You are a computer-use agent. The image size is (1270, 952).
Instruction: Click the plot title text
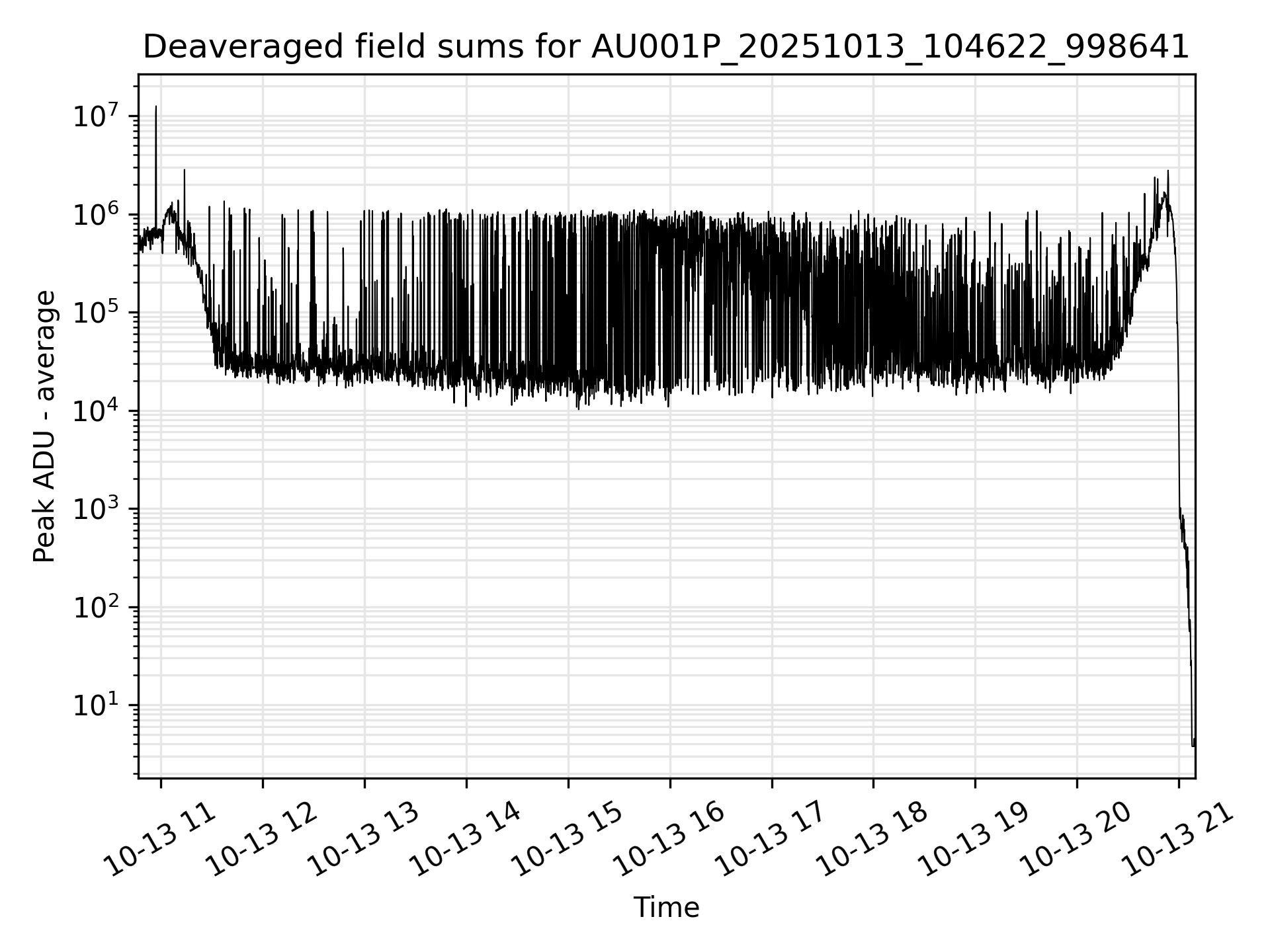pos(666,47)
